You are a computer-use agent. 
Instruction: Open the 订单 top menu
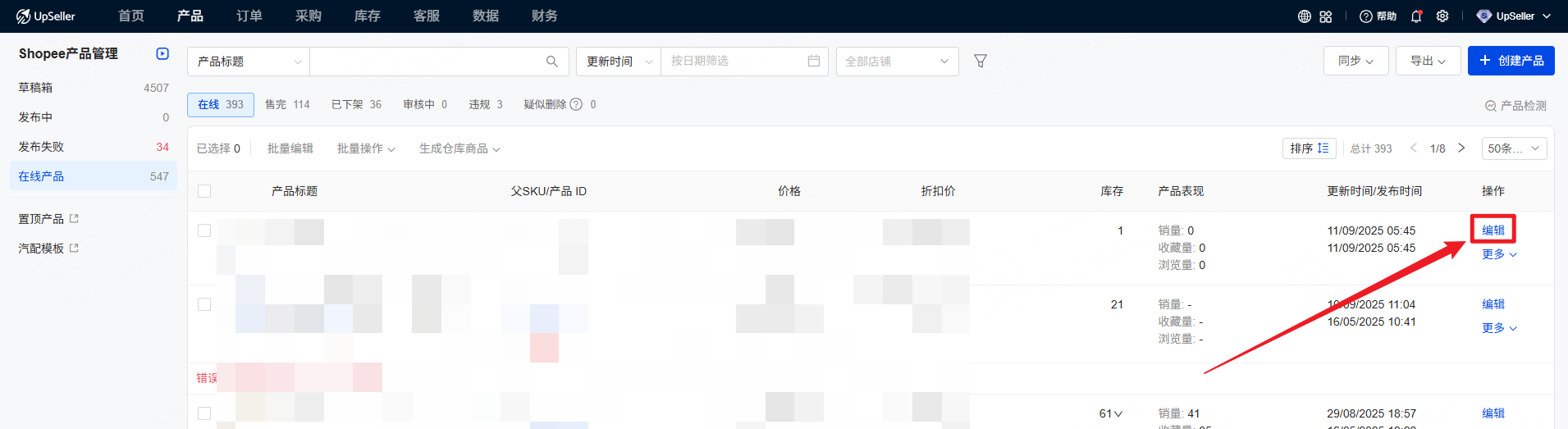point(249,16)
